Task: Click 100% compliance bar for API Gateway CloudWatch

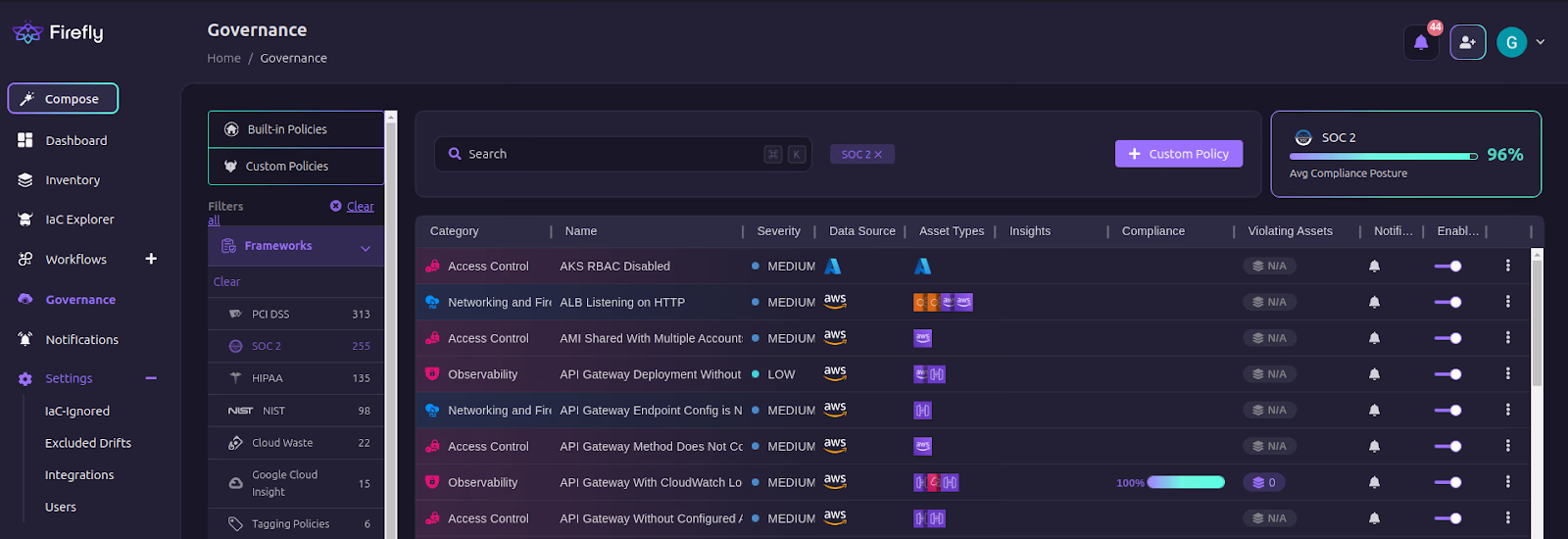Action: (x=1186, y=482)
